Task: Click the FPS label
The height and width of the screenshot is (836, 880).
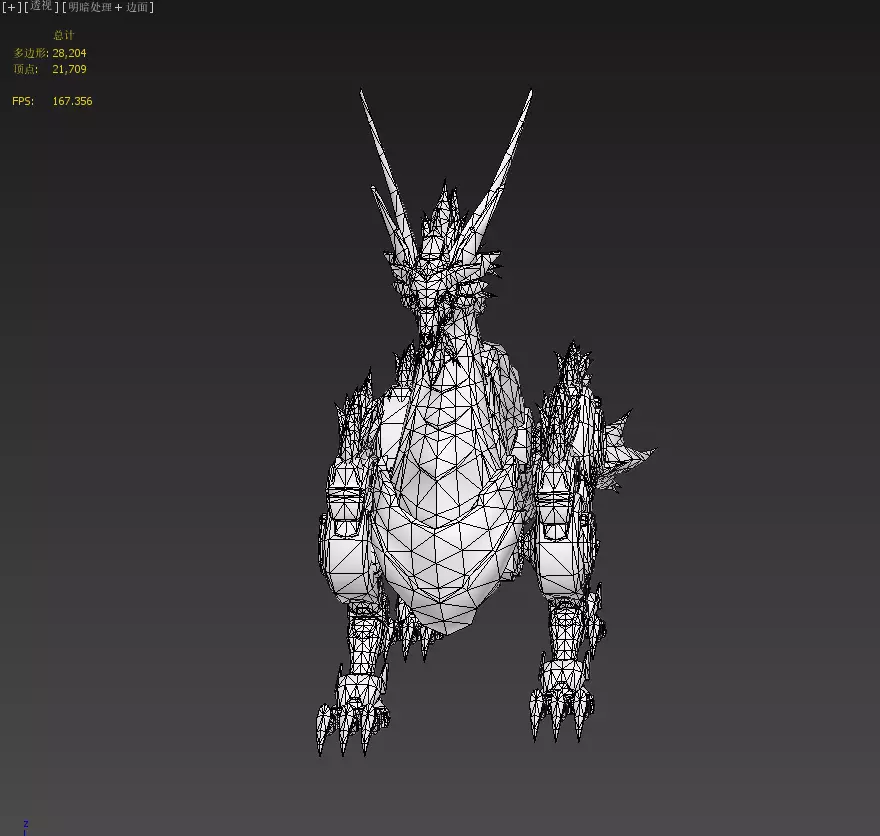Action: click(x=23, y=102)
